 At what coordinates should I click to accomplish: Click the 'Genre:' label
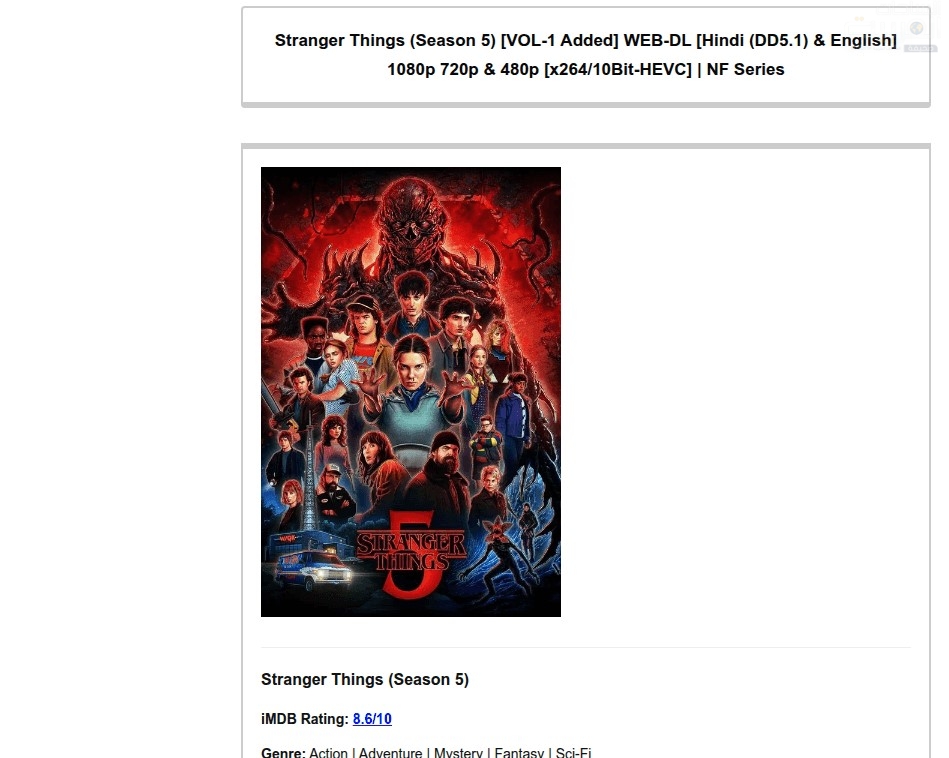283,753
